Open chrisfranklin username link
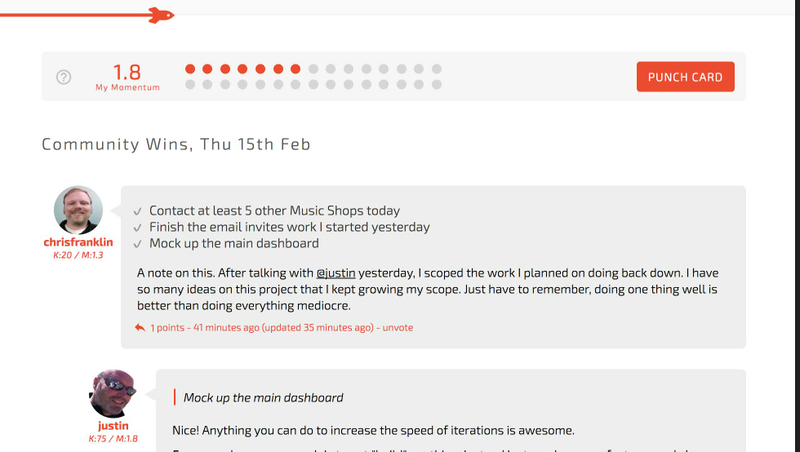This screenshot has width=800, height=452. pos(78,242)
